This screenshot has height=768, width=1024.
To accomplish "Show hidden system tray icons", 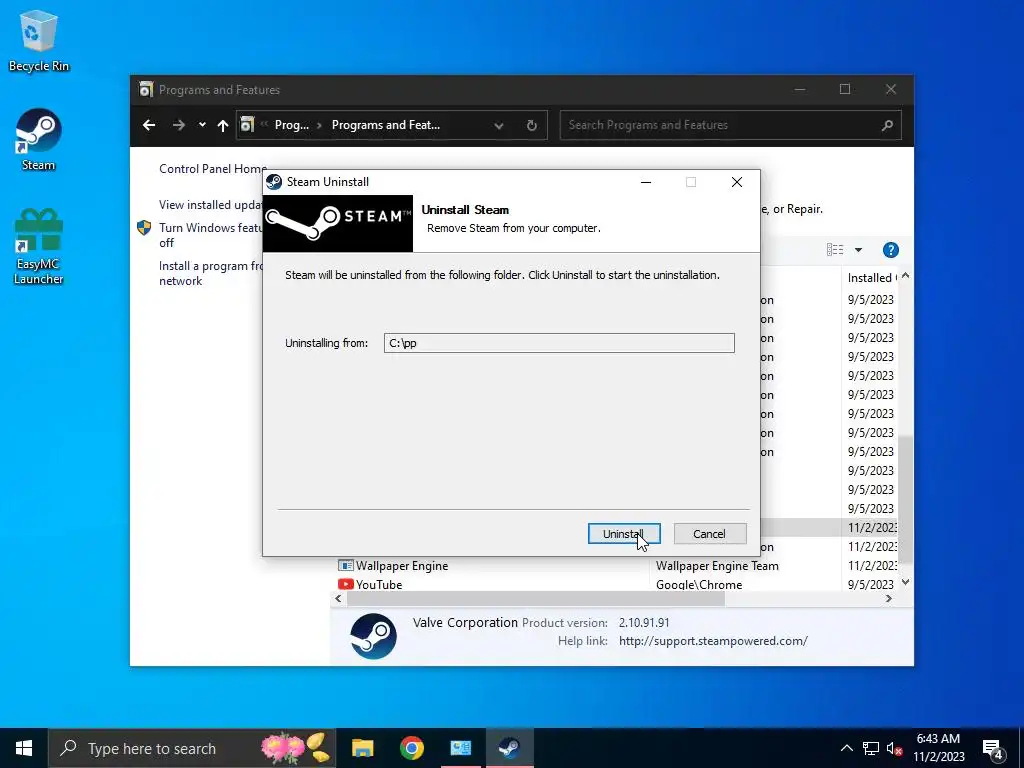I will [x=846, y=748].
